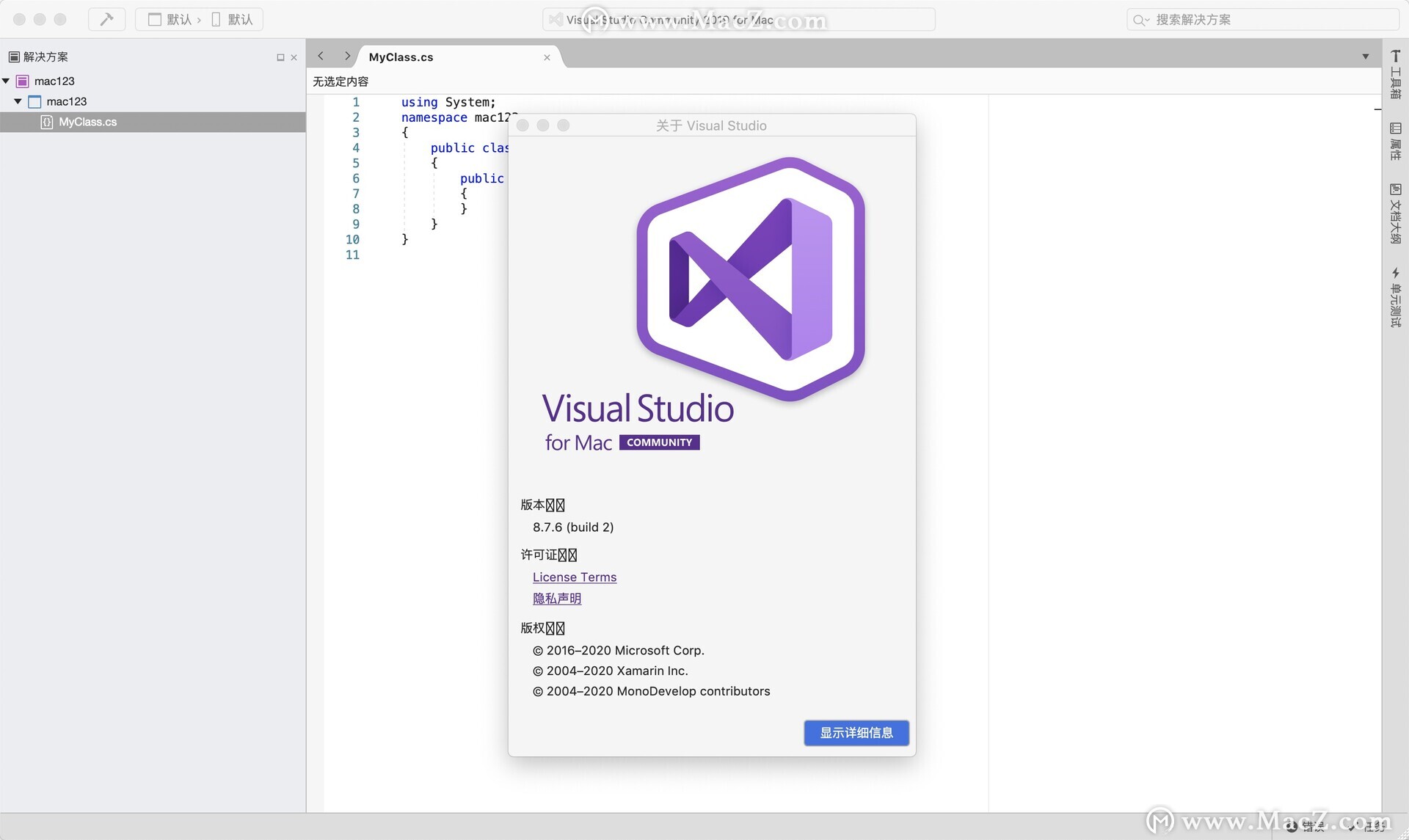Click the MyClass.cs file icon in tree
Image resolution: width=1409 pixels, height=840 pixels.
[x=47, y=122]
